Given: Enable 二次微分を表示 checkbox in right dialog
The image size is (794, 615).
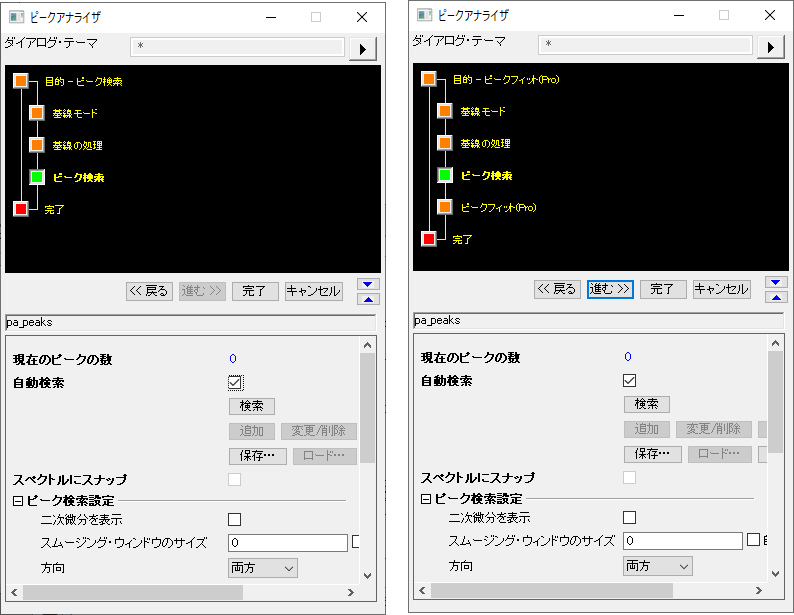Looking at the screenshot, I should [629, 517].
